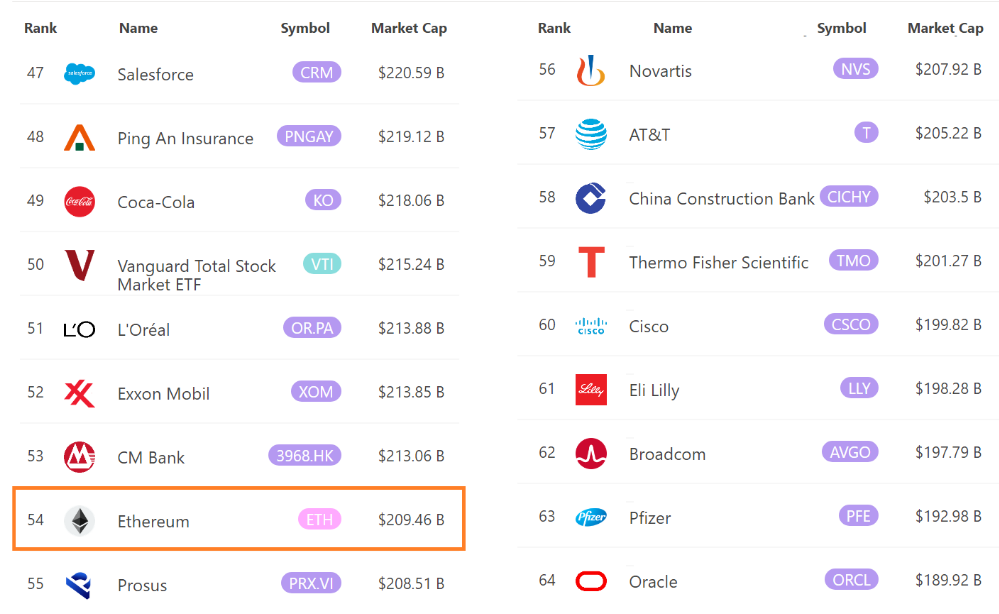
Task: Click the CRM ticker badge
Action: (x=316, y=72)
